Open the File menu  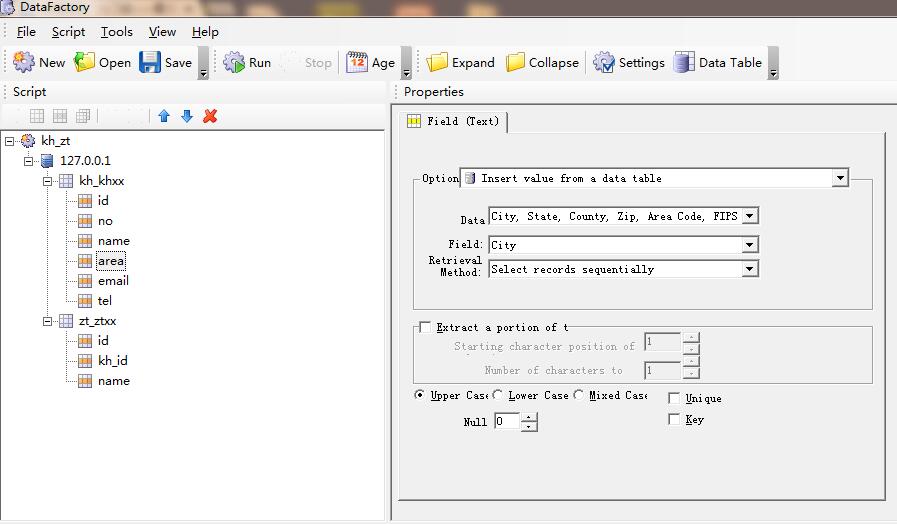point(26,32)
